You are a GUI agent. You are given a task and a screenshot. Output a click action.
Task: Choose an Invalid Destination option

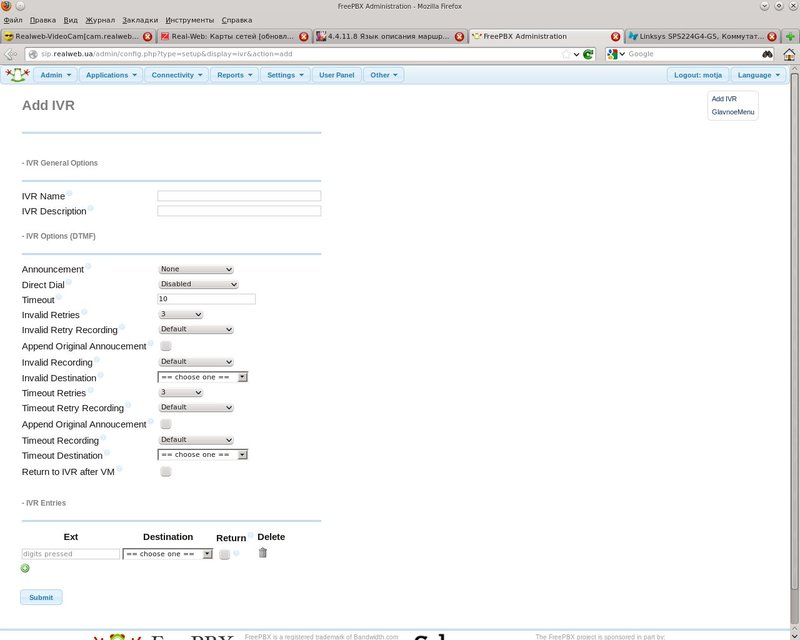(x=203, y=377)
